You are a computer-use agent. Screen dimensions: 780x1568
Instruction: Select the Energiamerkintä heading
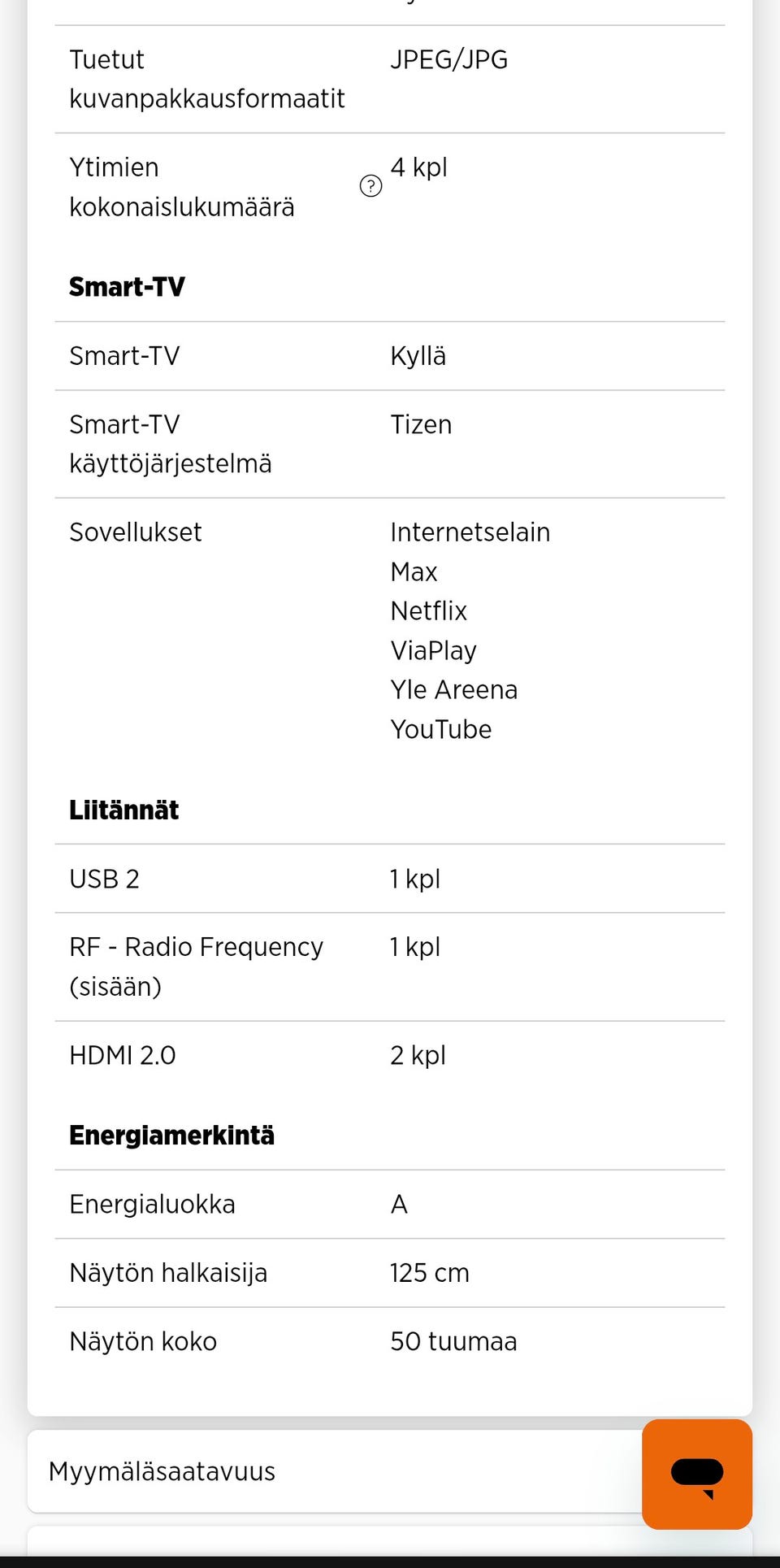click(171, 1136)
